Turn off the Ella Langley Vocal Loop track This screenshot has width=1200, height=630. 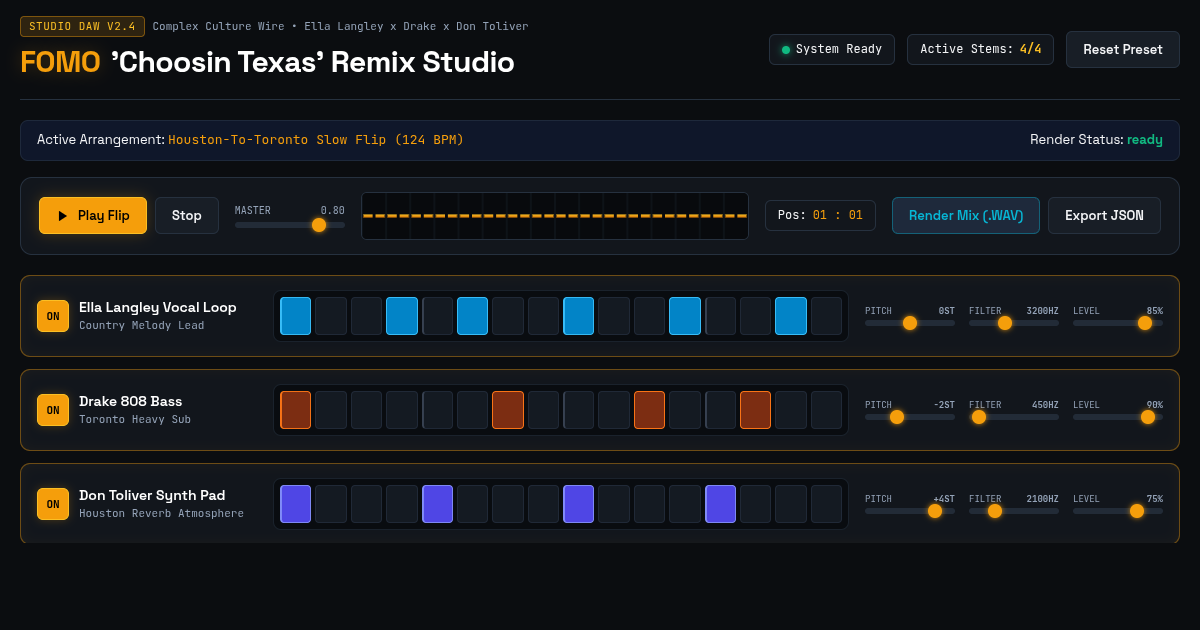[53, 316]
